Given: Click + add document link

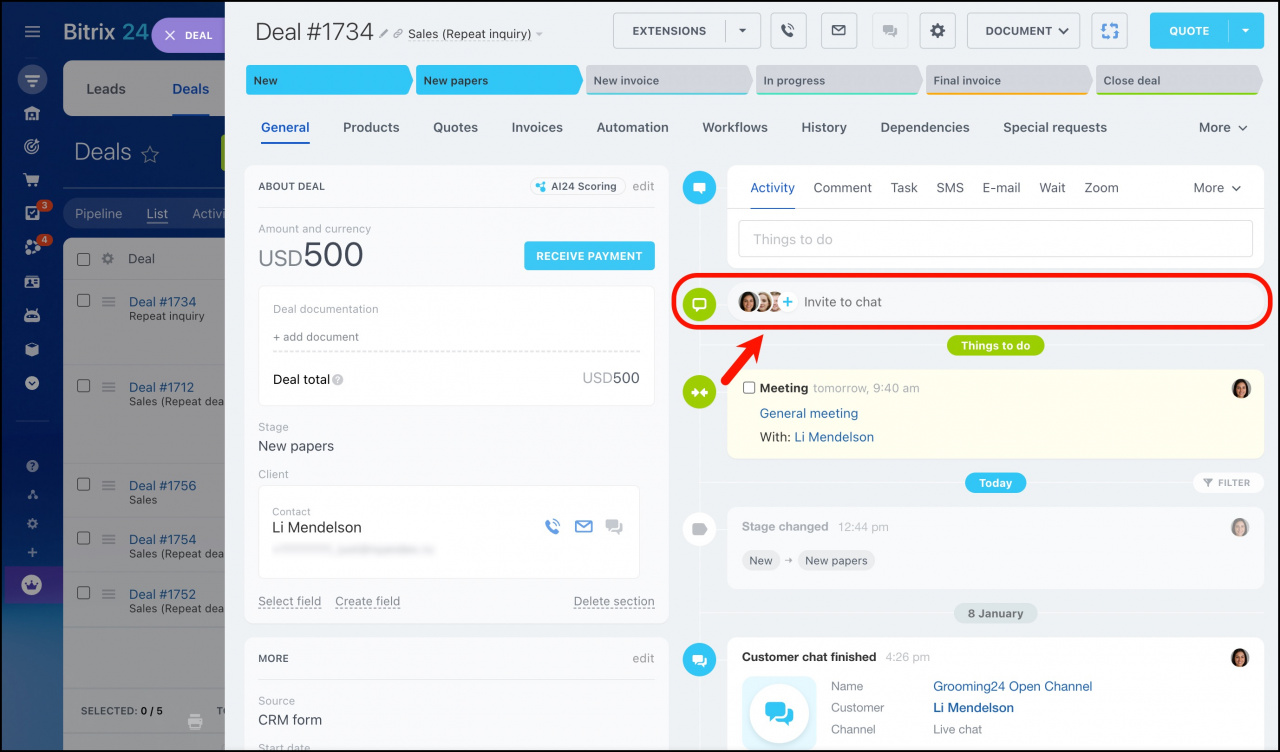Looking at the screenshot, I should [x=316, y=337].
